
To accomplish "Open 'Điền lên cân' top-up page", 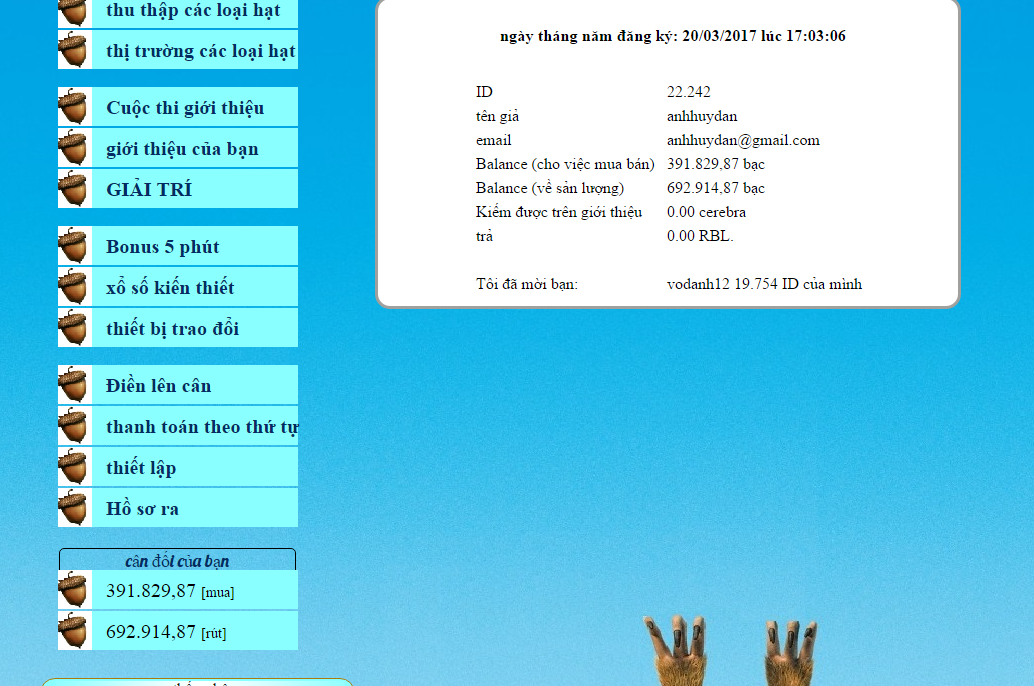I will 178,385.
